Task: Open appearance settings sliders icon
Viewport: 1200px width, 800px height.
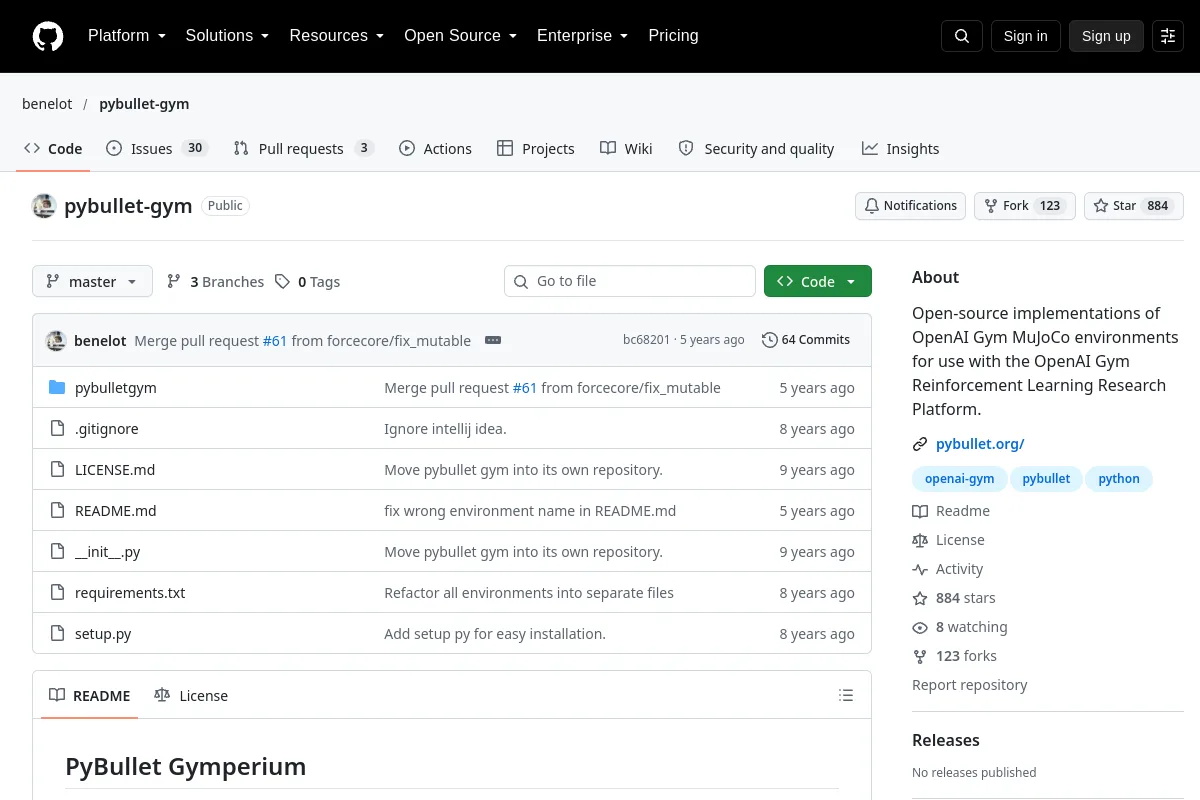Action: 1168,36
